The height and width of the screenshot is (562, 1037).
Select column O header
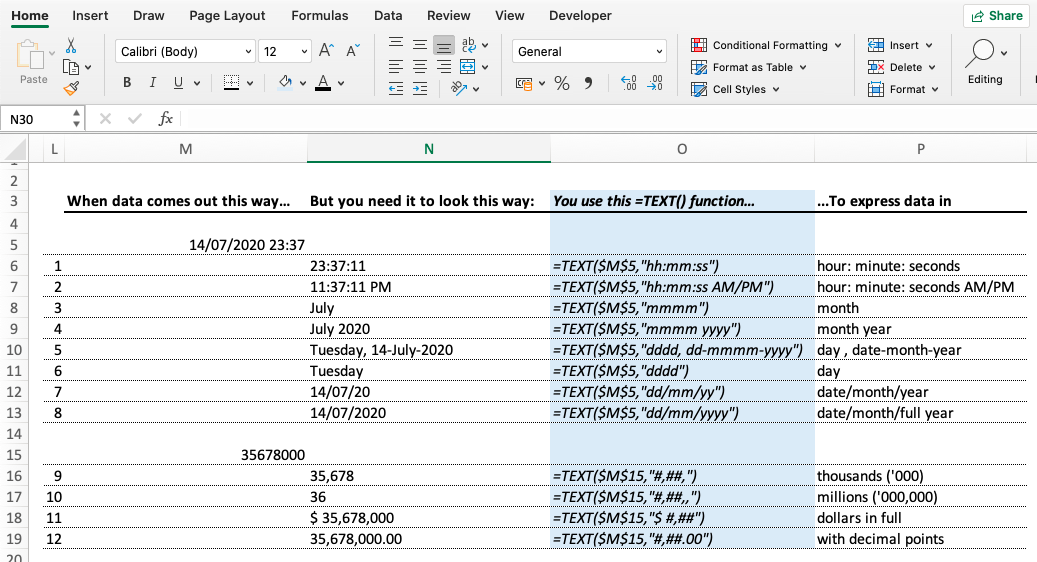tap(682, 149)
